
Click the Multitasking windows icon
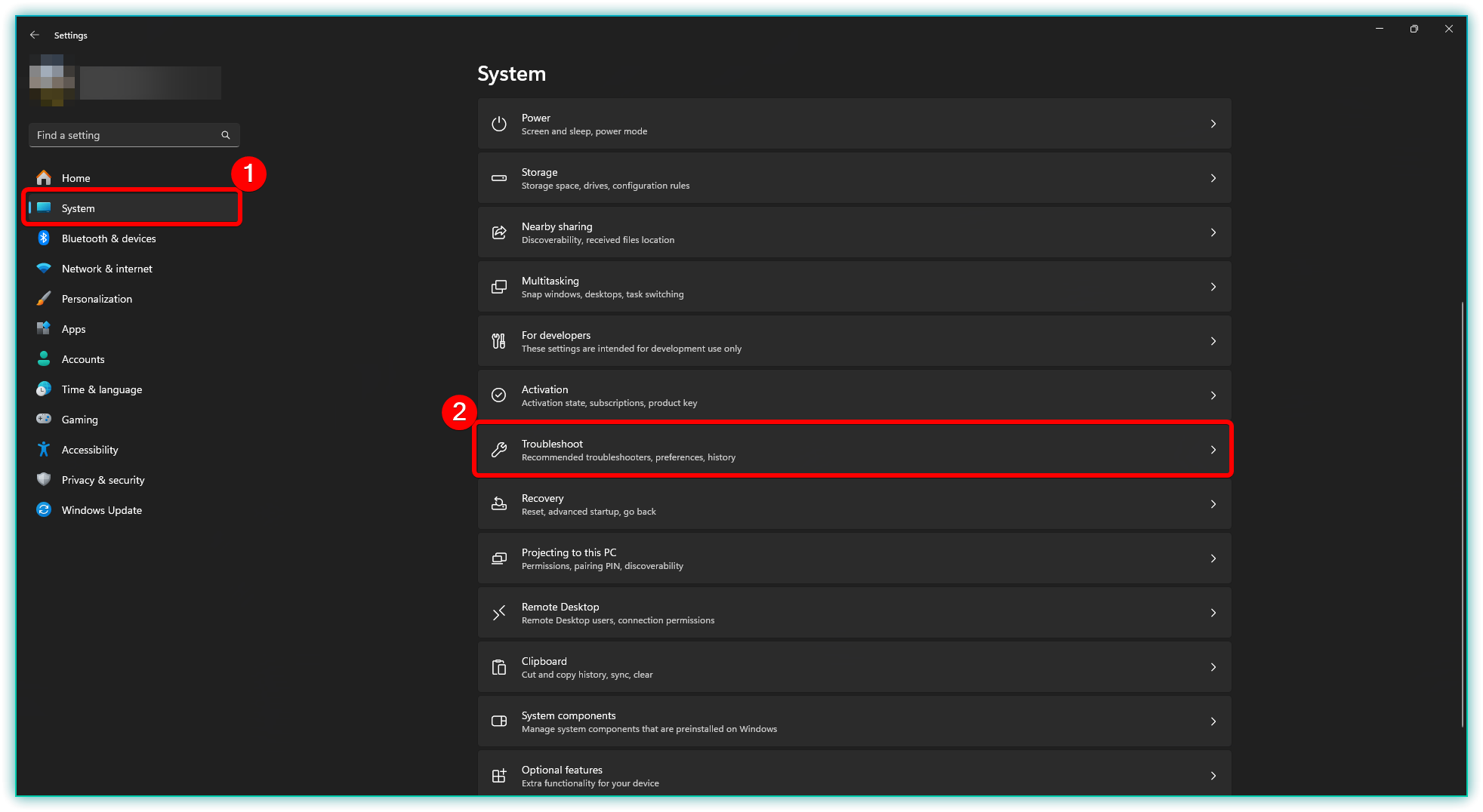point(499,287)
